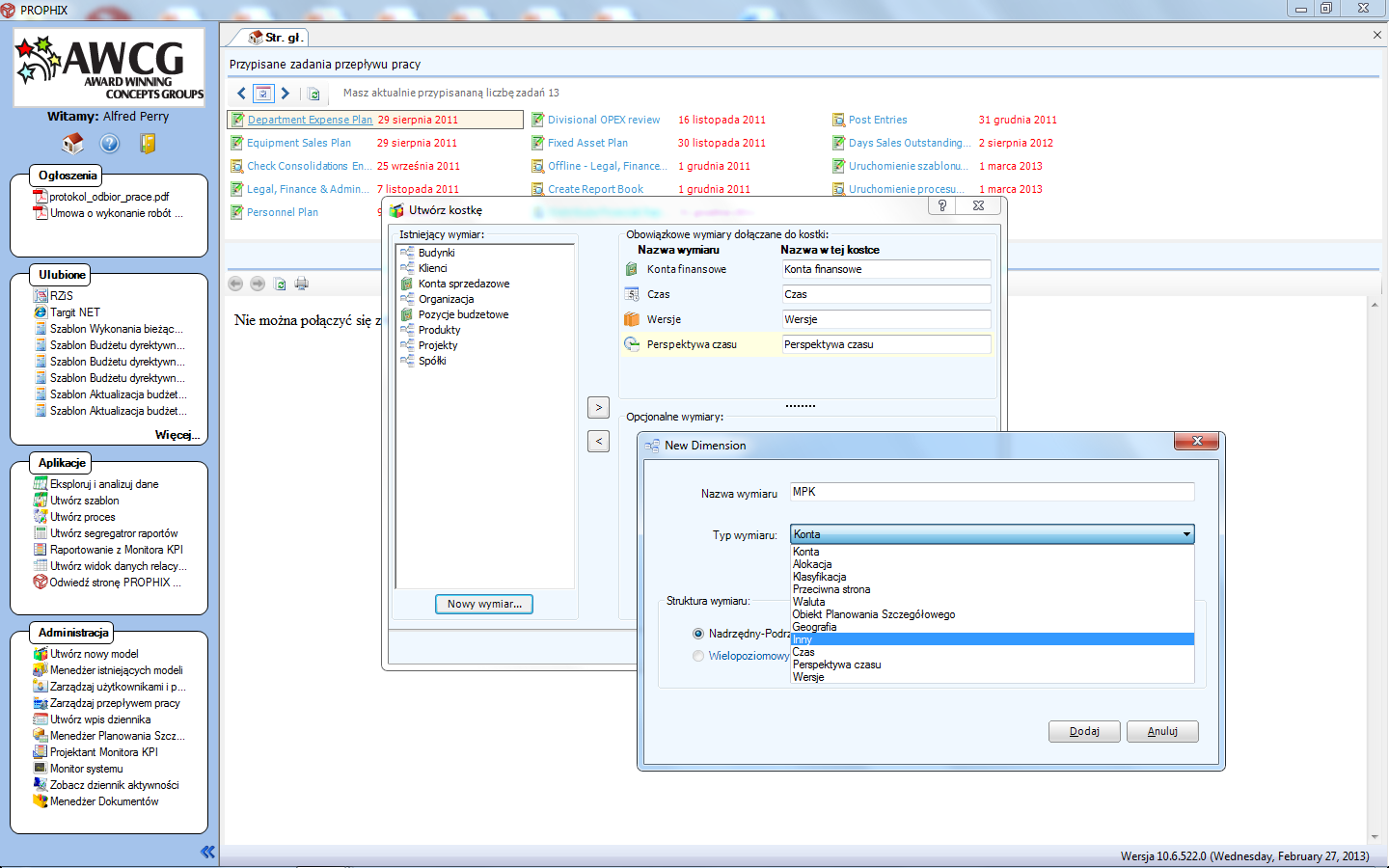Open the Fixed Asset Plan task
The height and width of the screenshot is (868, 1389).
[x=587, y=143]
